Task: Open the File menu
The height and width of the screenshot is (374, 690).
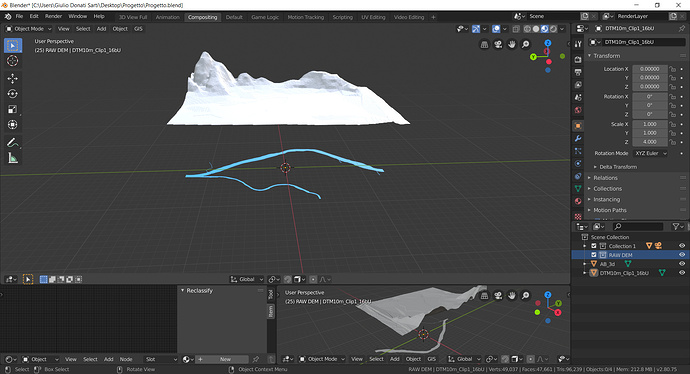Action: pyautogui.click(x=19, y=16)
